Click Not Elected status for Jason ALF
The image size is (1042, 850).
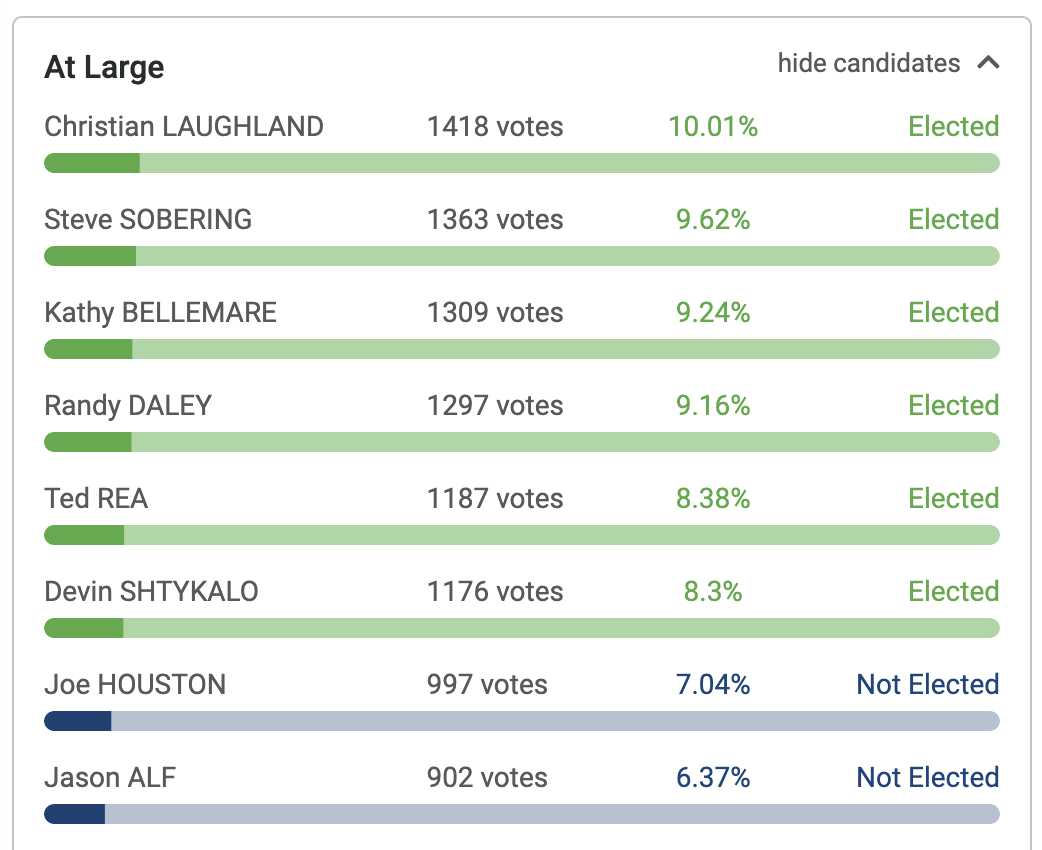pyautogui.click(x=927, y=778)
